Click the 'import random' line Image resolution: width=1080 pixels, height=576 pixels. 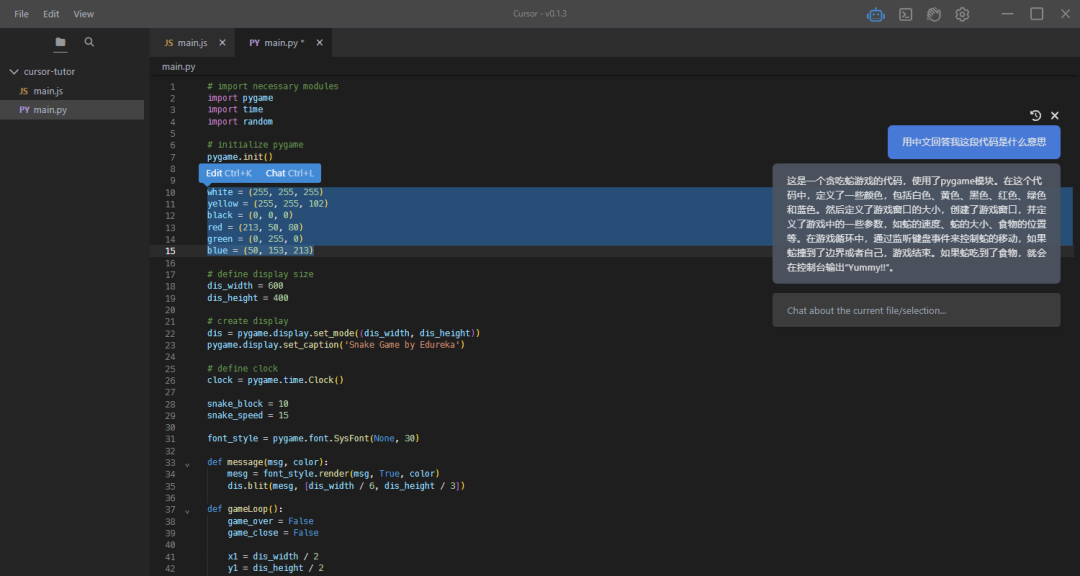240,121
